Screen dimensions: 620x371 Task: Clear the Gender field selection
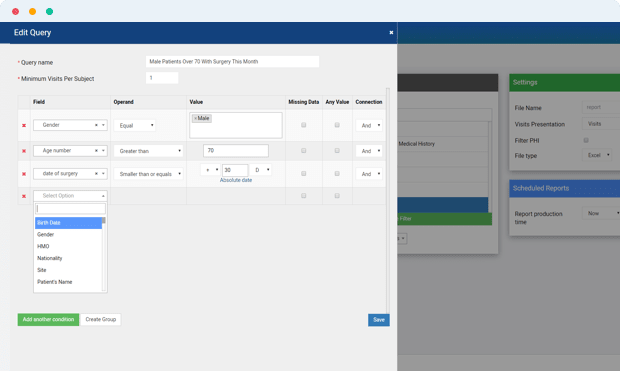pyautogui.click(x=96, y=125)
